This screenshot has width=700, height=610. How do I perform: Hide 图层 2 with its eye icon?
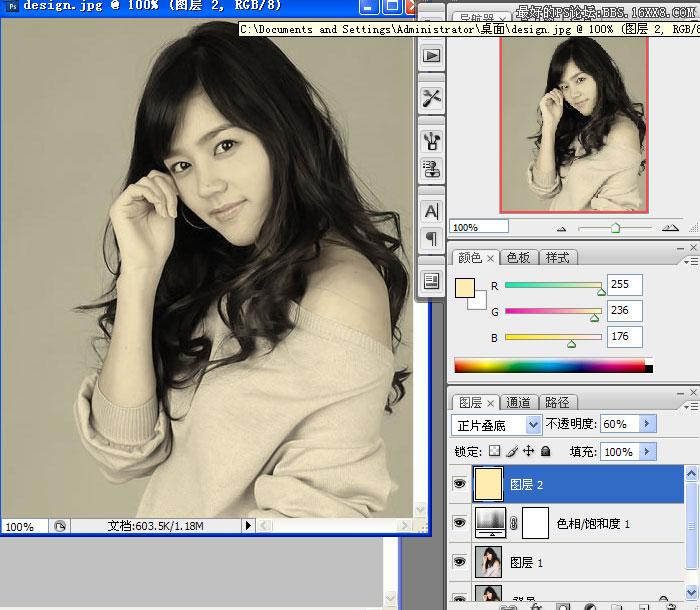(459, 484)
